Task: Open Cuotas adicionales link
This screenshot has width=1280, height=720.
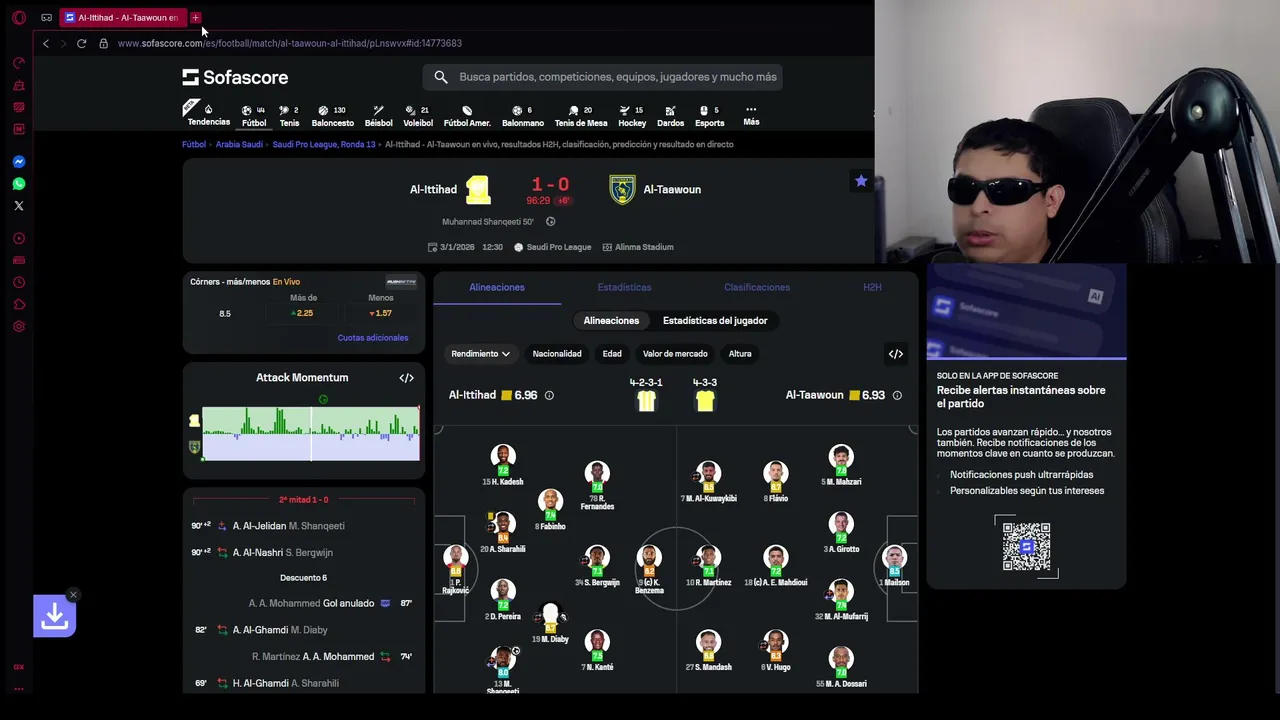Action: click(373, 338)
